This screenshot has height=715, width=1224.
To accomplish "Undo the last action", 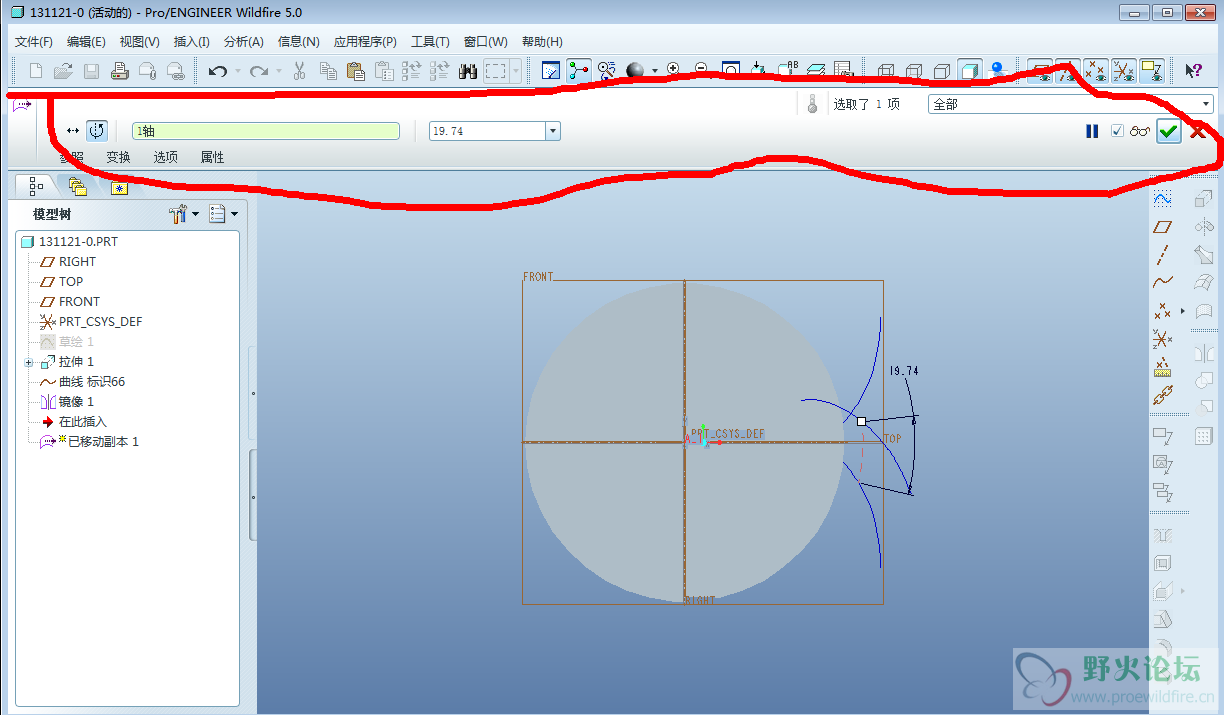I will pos(218,71).
